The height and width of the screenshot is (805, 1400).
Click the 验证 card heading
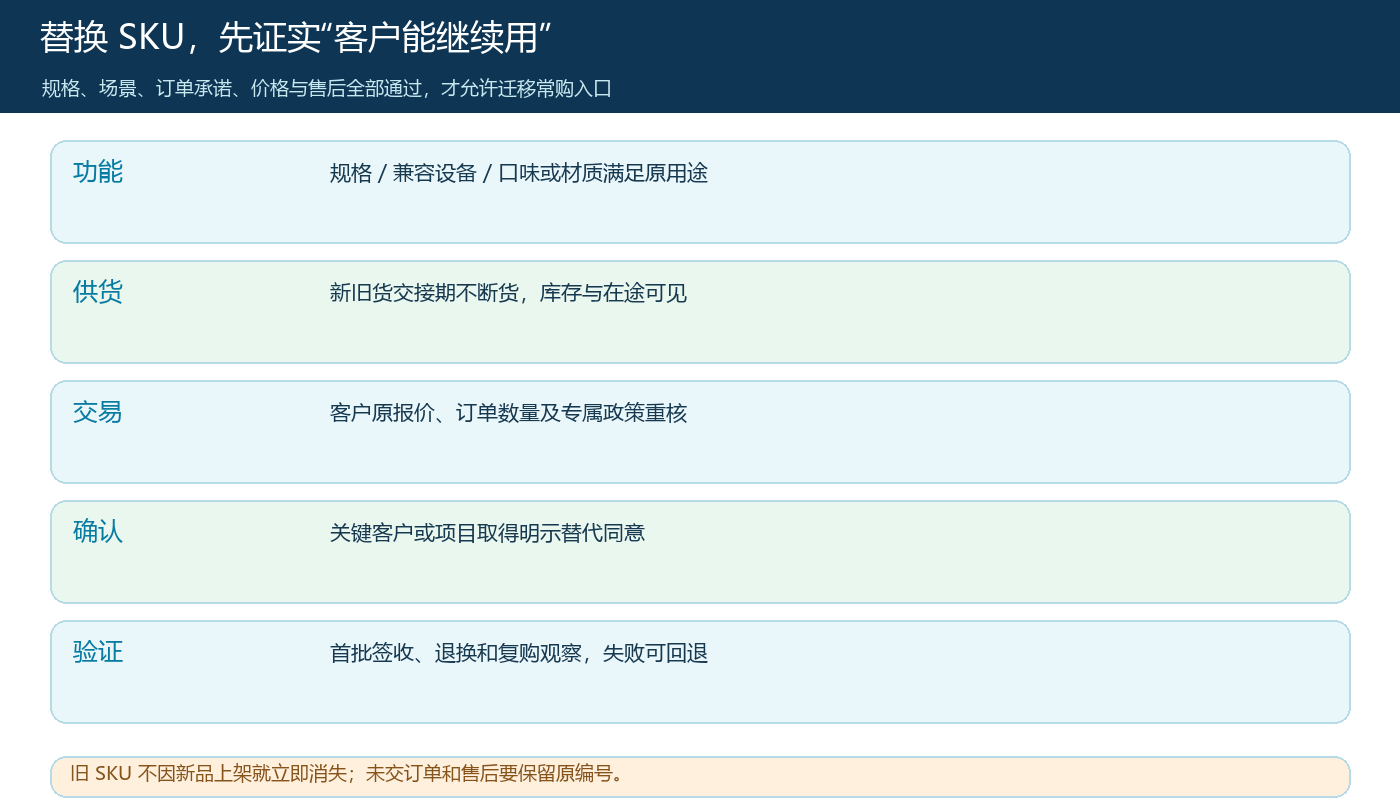pos(98,652)
